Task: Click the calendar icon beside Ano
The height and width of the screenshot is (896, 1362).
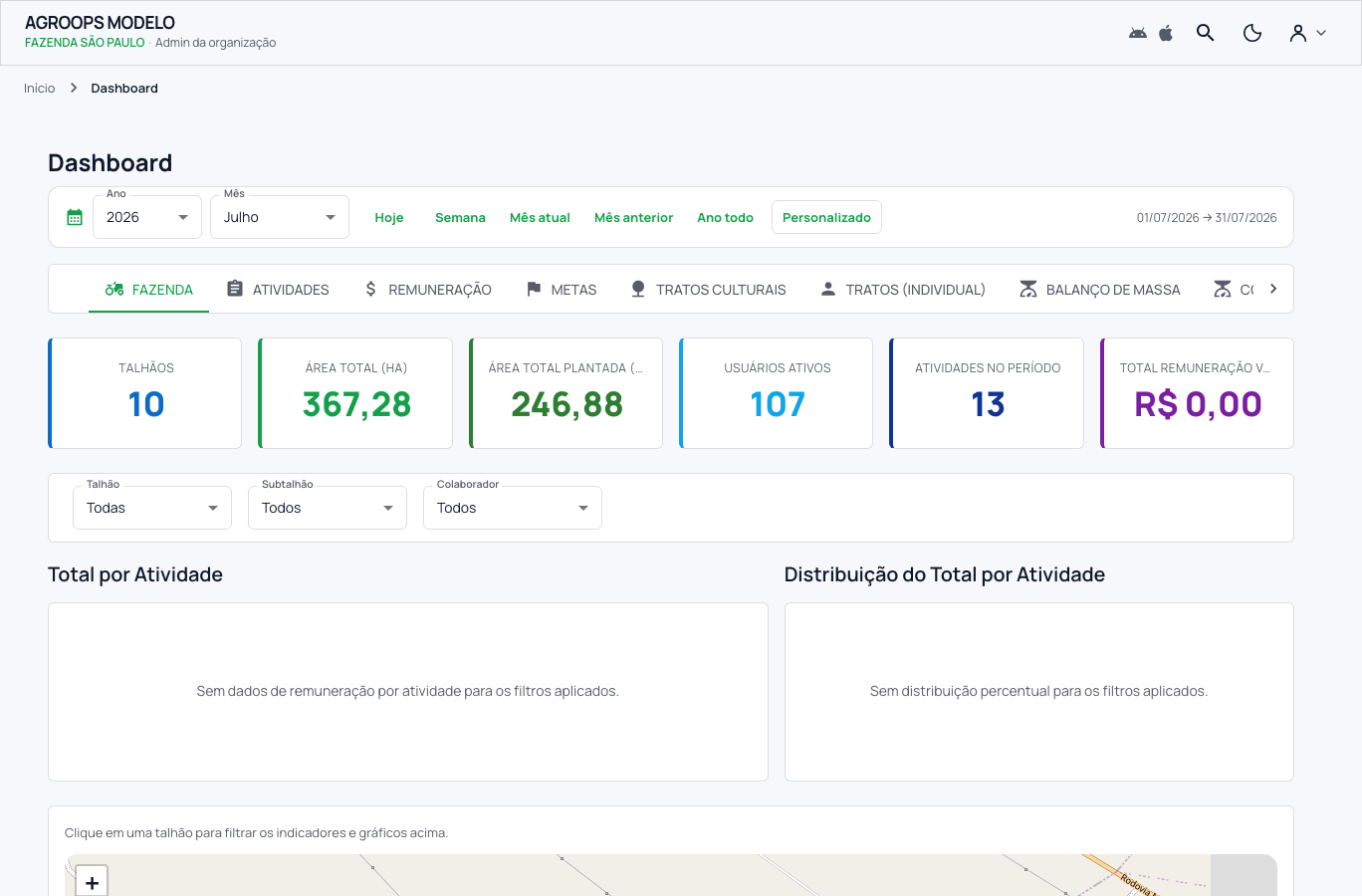Action: 75,217
